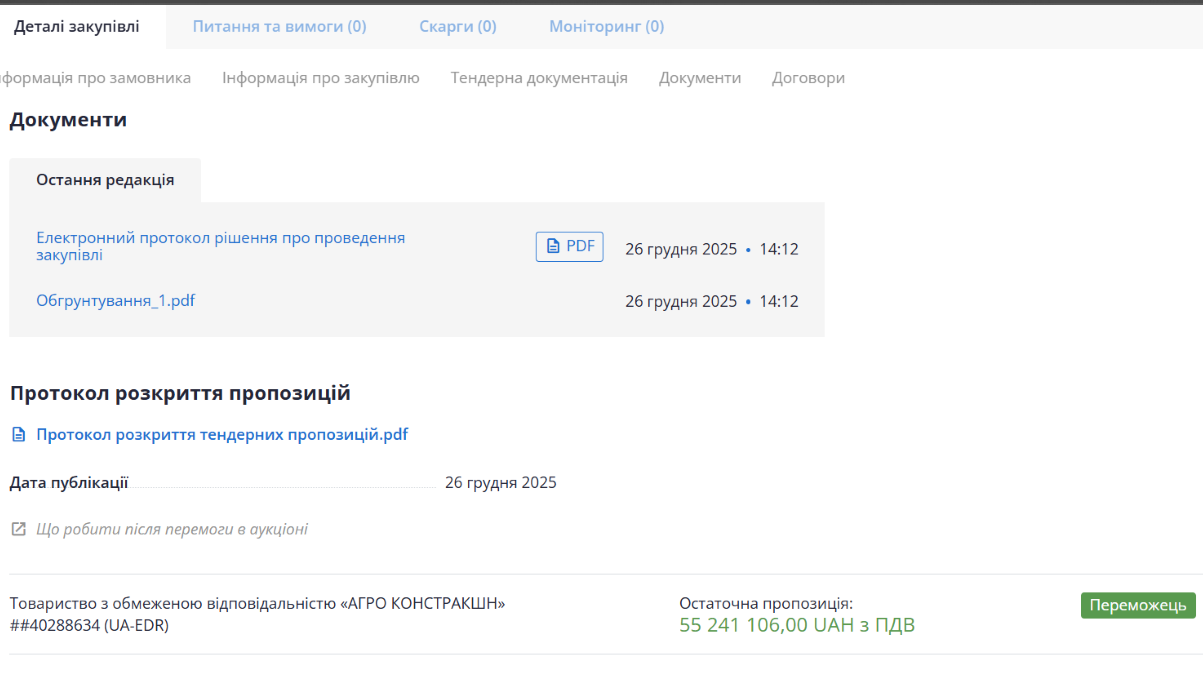Click the document icon beside Протокол розкриття link
Screen dimensions: 1203x675
[18, 435]
